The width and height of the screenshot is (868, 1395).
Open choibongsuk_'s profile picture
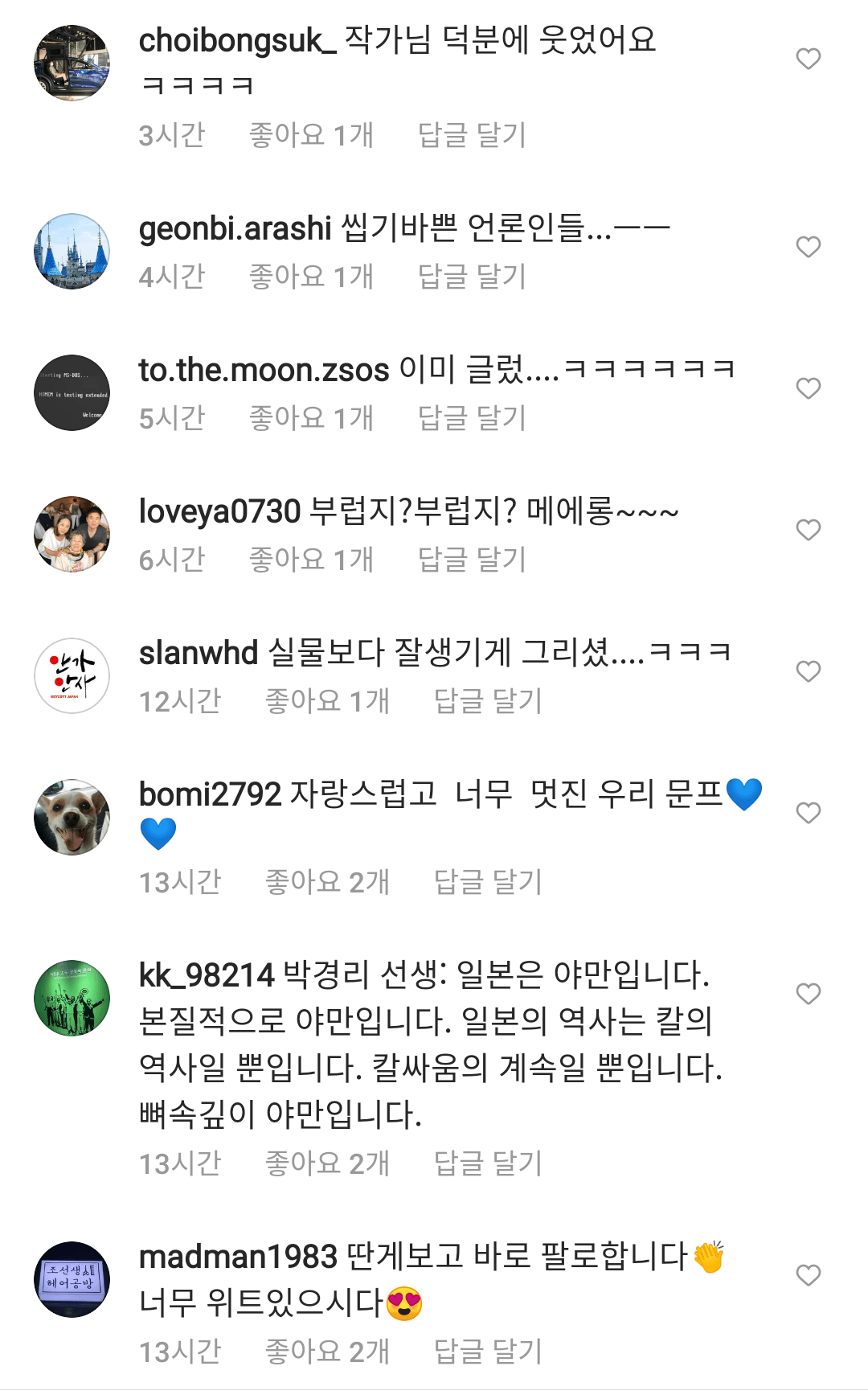pyautogui.click(x=72, y=63)
